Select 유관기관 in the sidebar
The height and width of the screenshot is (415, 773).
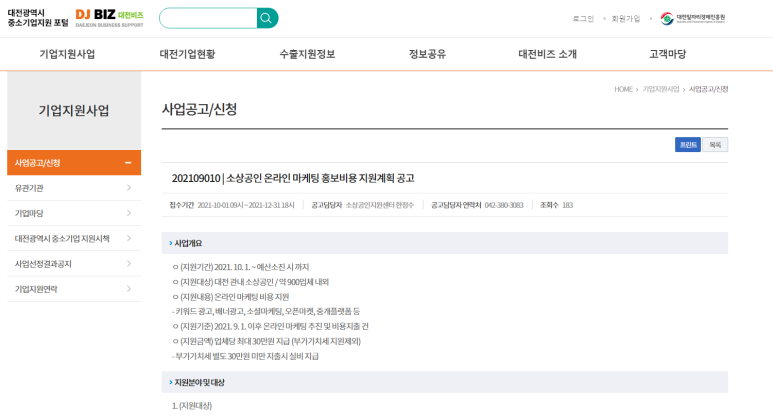click(74, 188)
